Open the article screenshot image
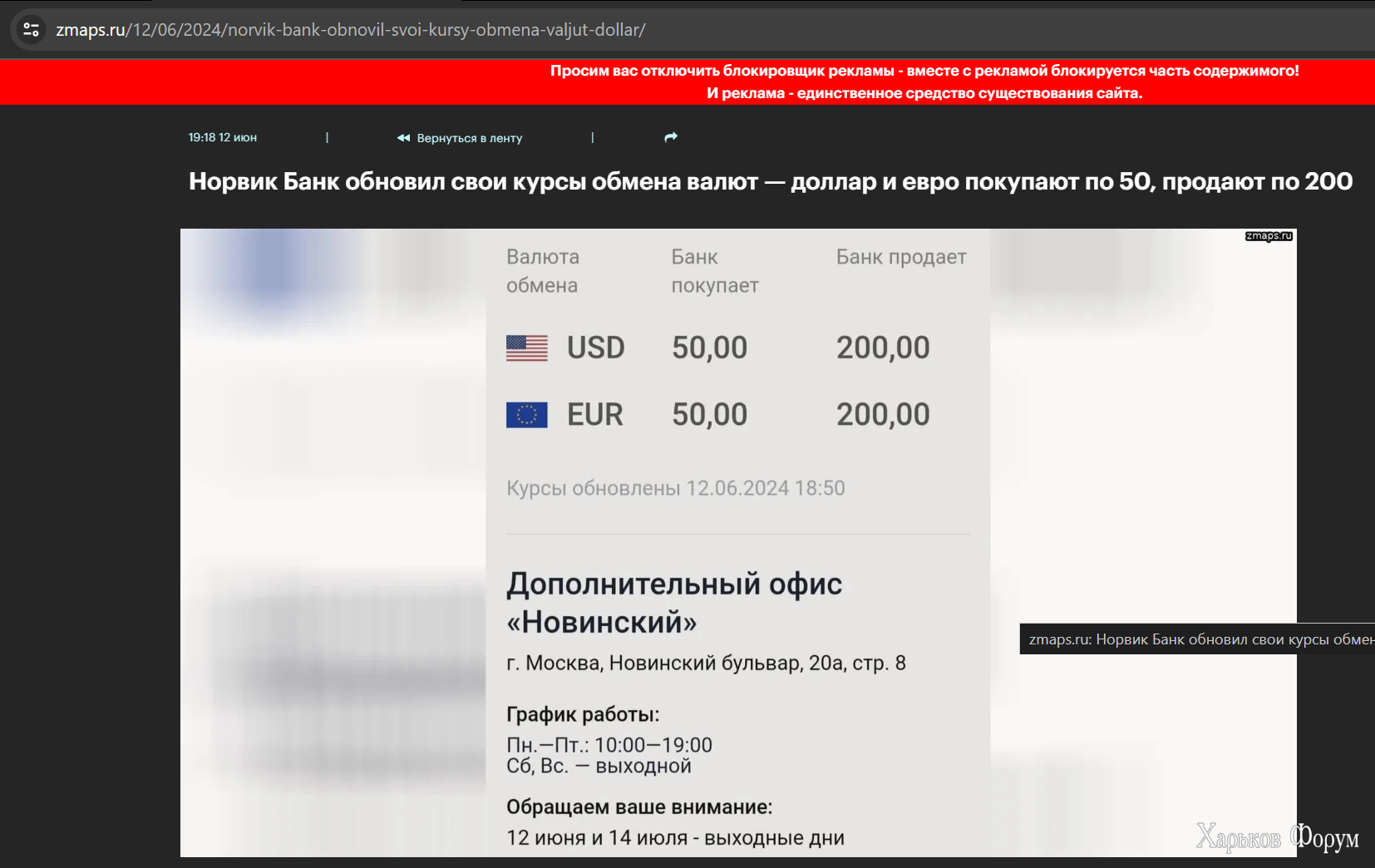1375x868 pixels. pos(738,543)
